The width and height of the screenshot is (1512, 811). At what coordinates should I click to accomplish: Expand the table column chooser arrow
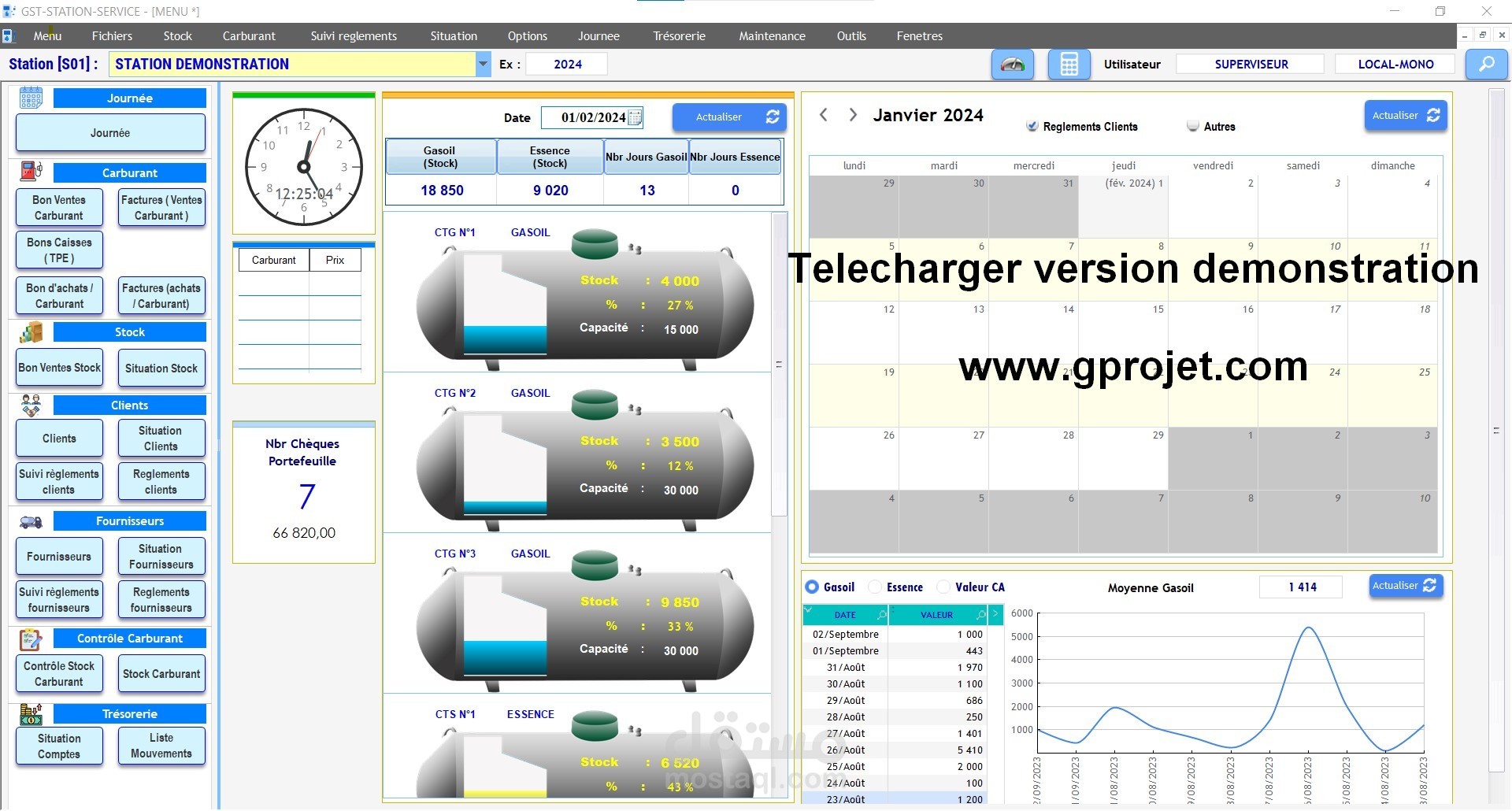coord(995,614)
